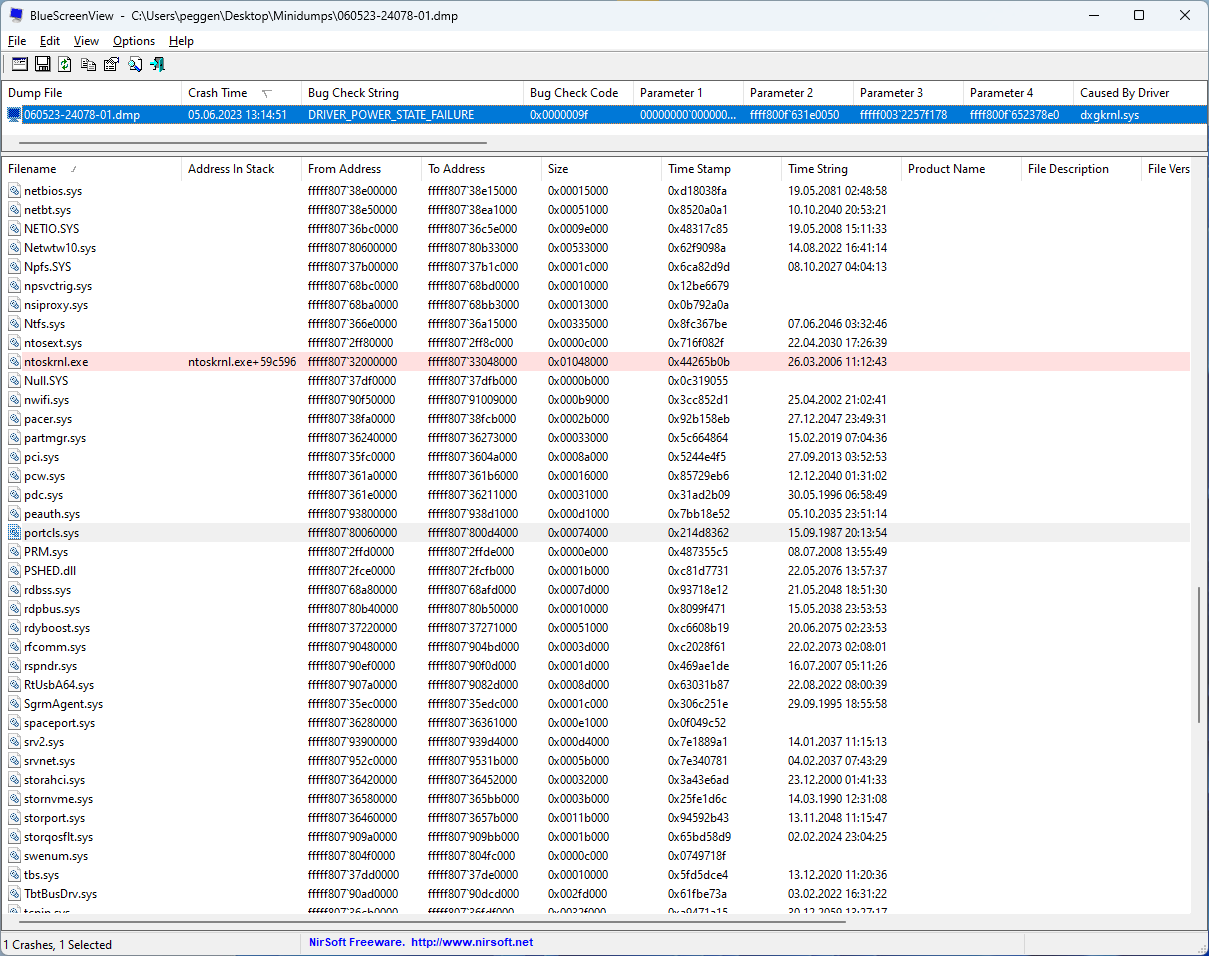Screen dimensions: 1209x956
Task: Sort lower pane by Filename column header
Action: [92, 169]
